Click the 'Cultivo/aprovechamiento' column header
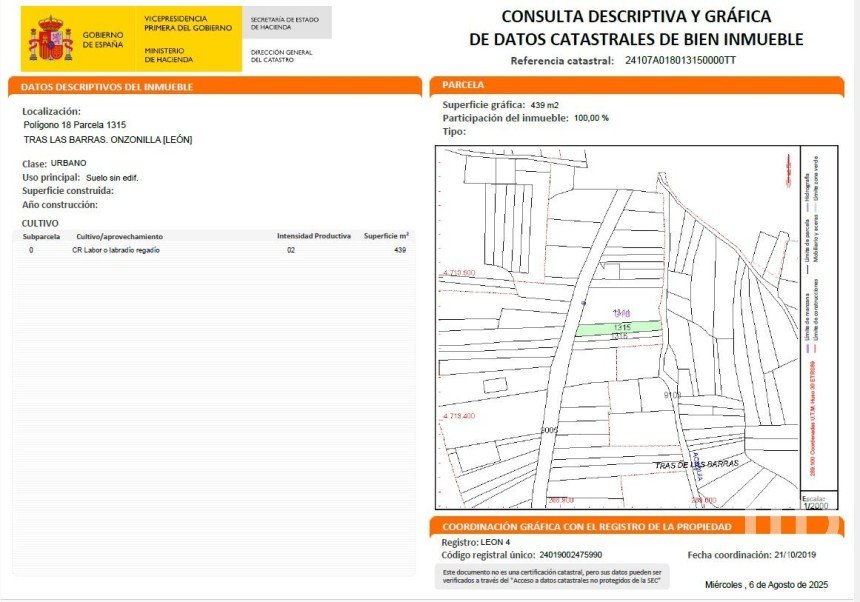This screenshot has height=602, width=860. click(x=119, y=236)
